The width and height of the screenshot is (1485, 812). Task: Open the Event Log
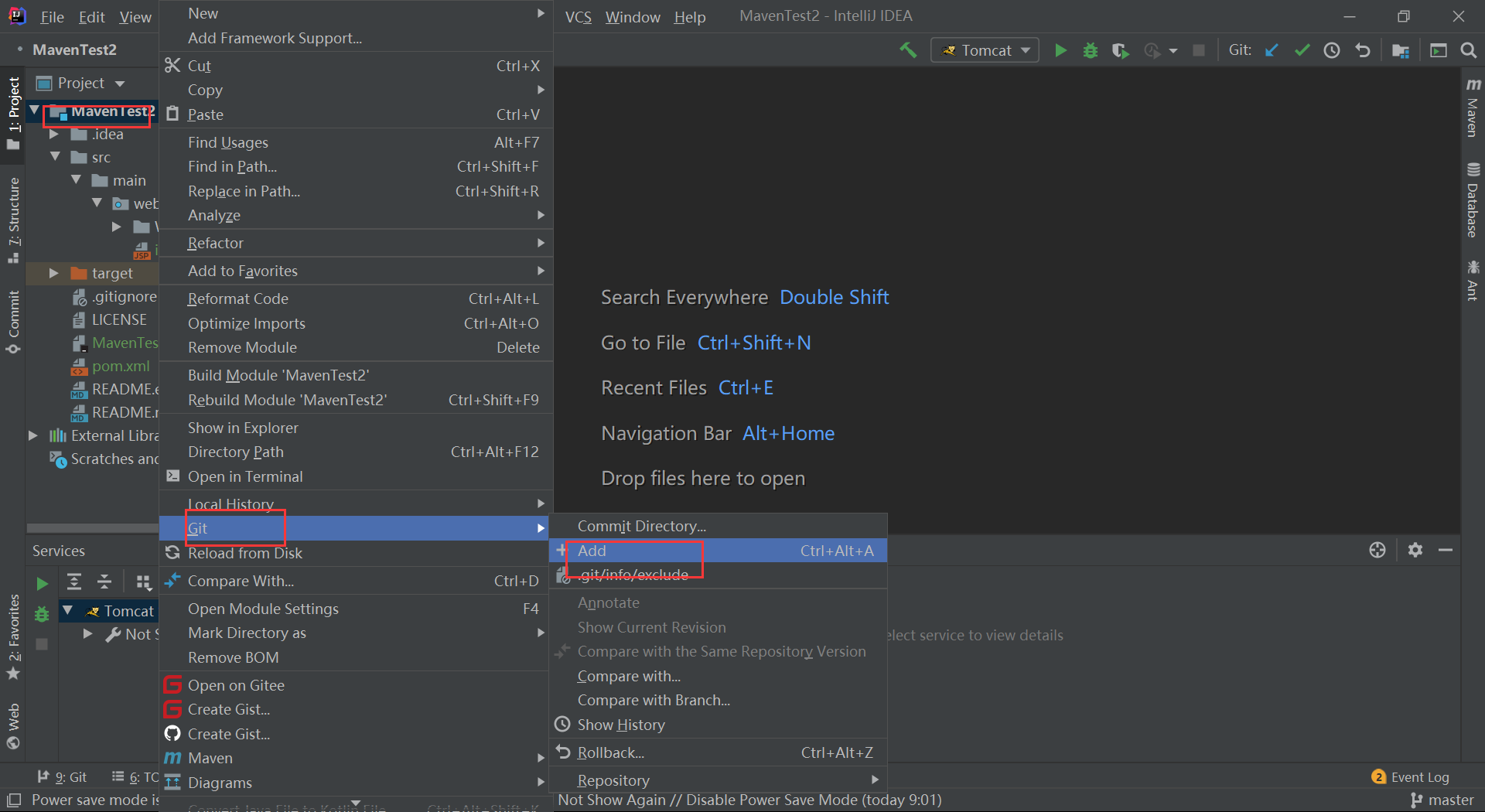[x=1411, y=777]
